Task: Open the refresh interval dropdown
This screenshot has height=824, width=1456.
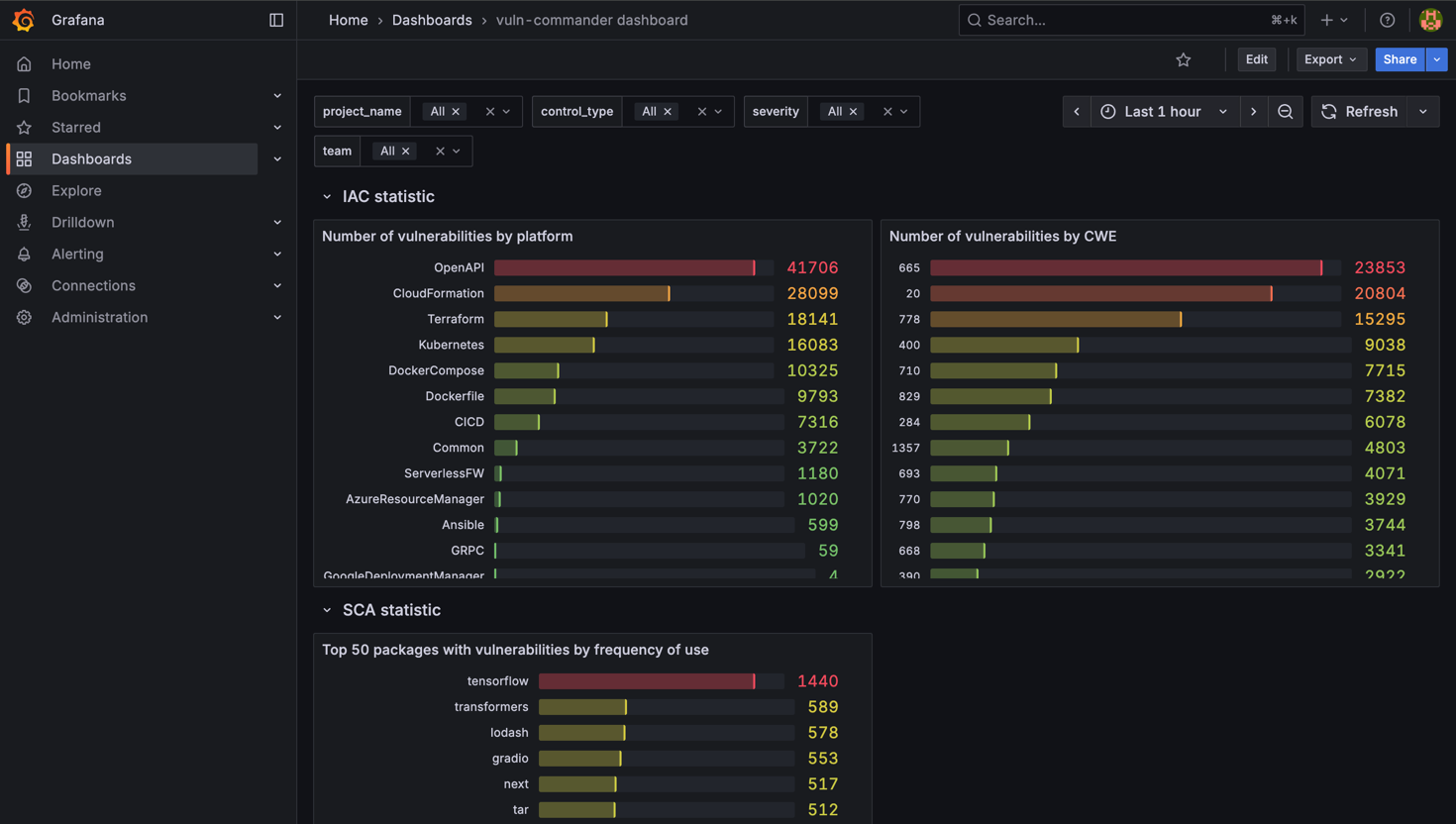Action: [x=1423, y=112]
